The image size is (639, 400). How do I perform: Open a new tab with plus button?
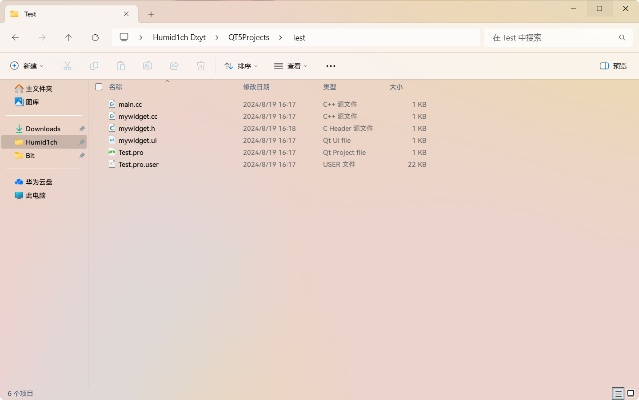point(151,14)
